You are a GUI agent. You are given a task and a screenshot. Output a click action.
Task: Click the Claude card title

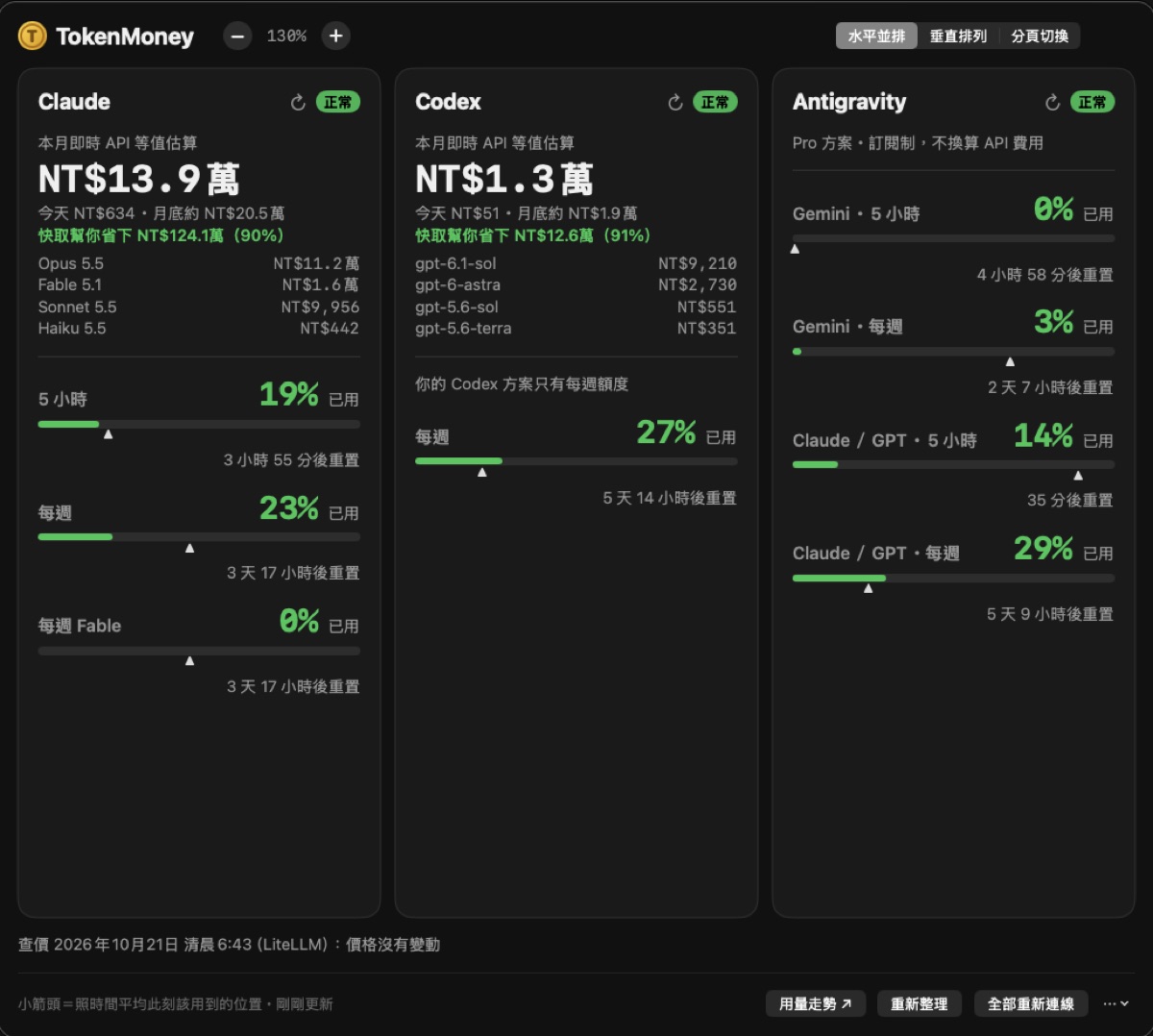click(74, 102)
